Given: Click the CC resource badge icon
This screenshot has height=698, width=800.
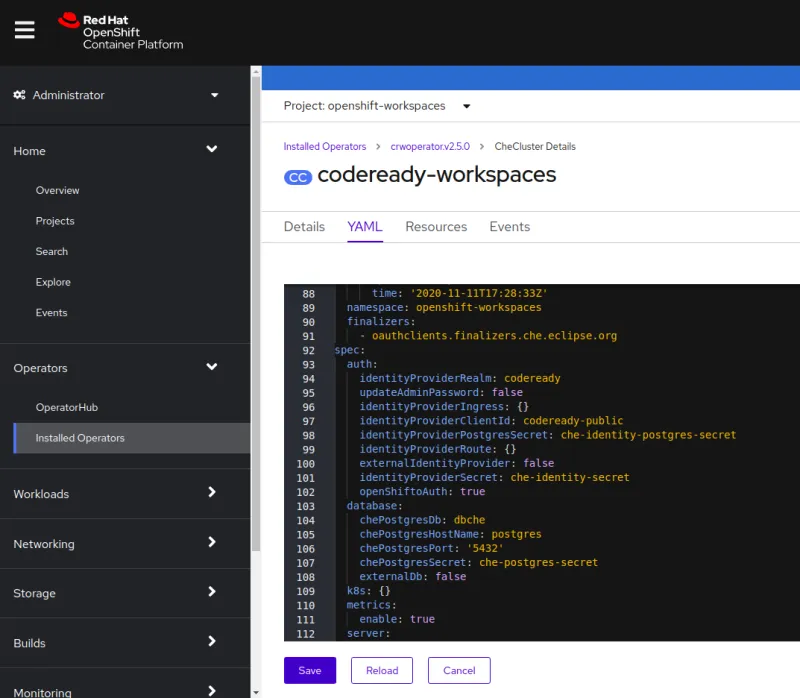Looking at the screenshot, I should (x=298, y=177).
